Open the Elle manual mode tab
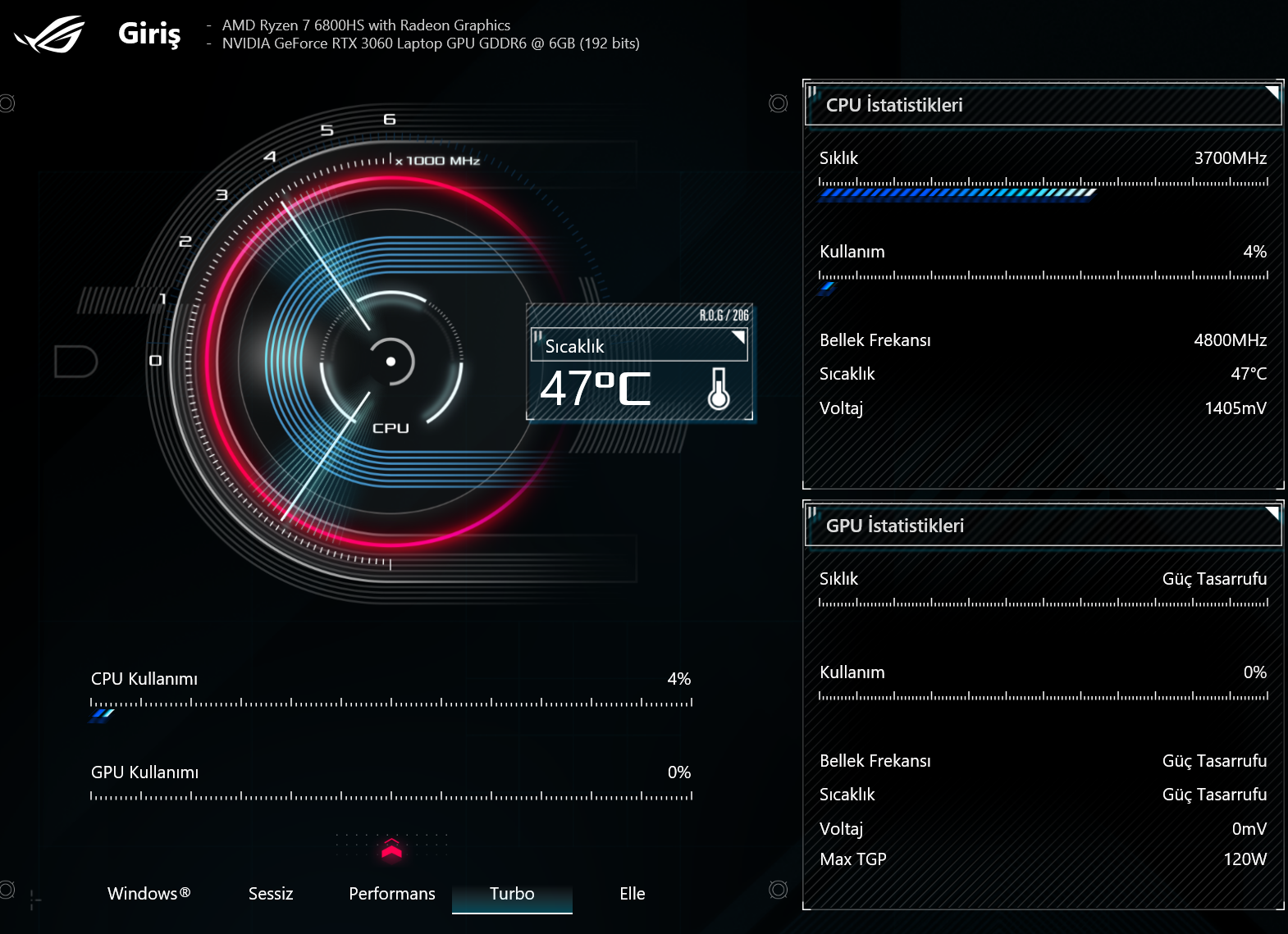 point(633,894)
